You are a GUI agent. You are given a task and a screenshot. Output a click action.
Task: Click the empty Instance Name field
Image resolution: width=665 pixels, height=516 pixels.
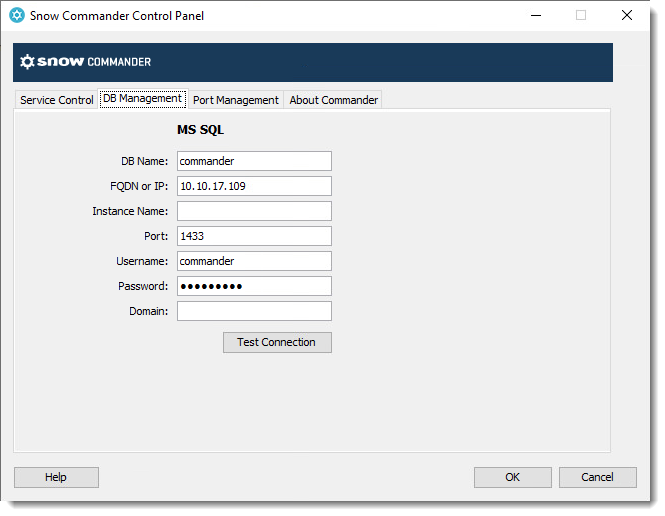point(254,211)
